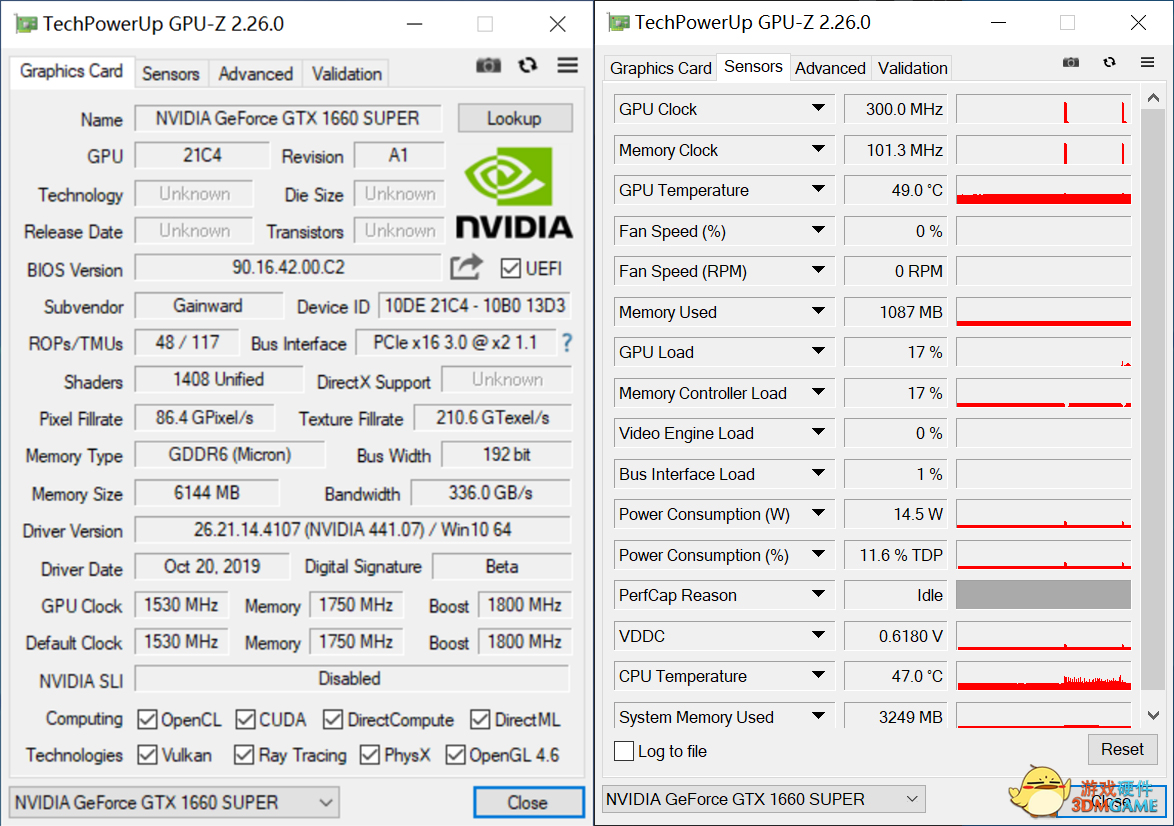
Task: Open the GPU Clock sensor dropdown
Action: (x=818, y=109)
